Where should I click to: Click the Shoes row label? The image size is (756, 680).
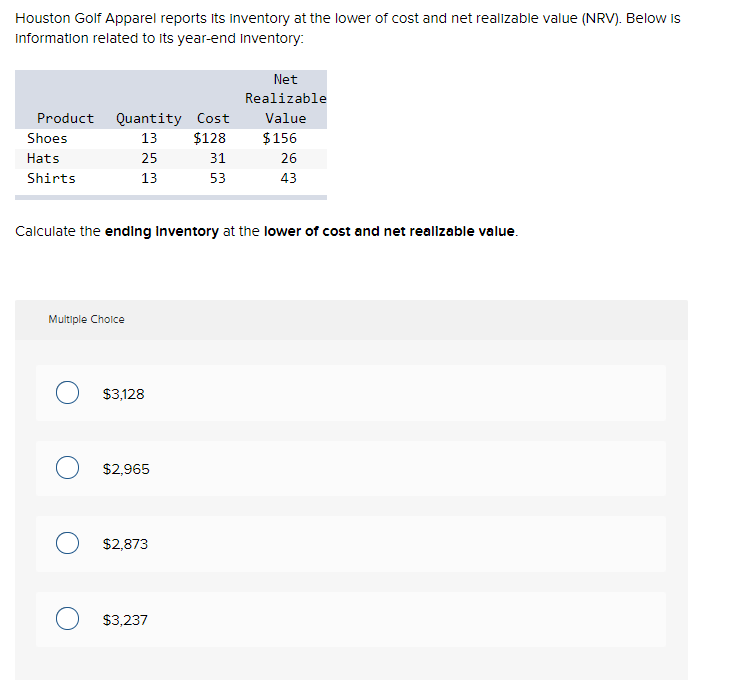tap(47, 138)
